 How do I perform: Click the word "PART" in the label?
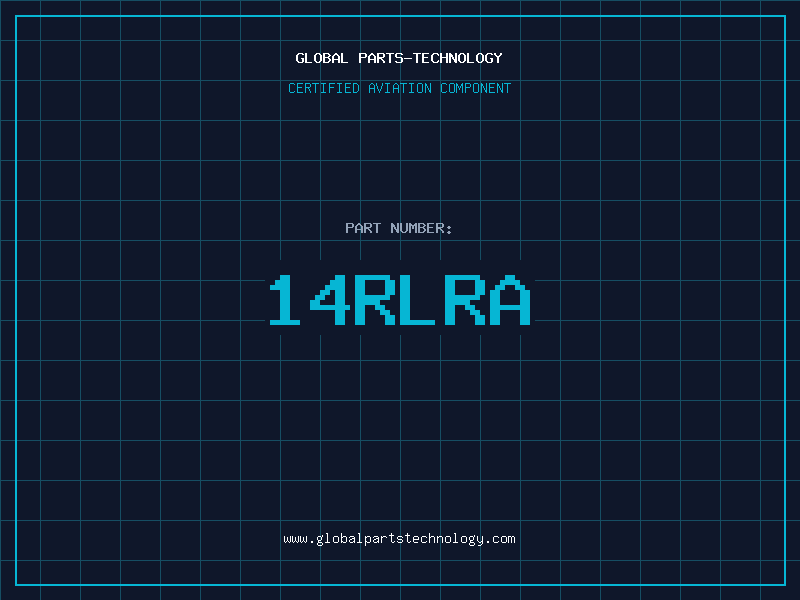pos(362,228)
